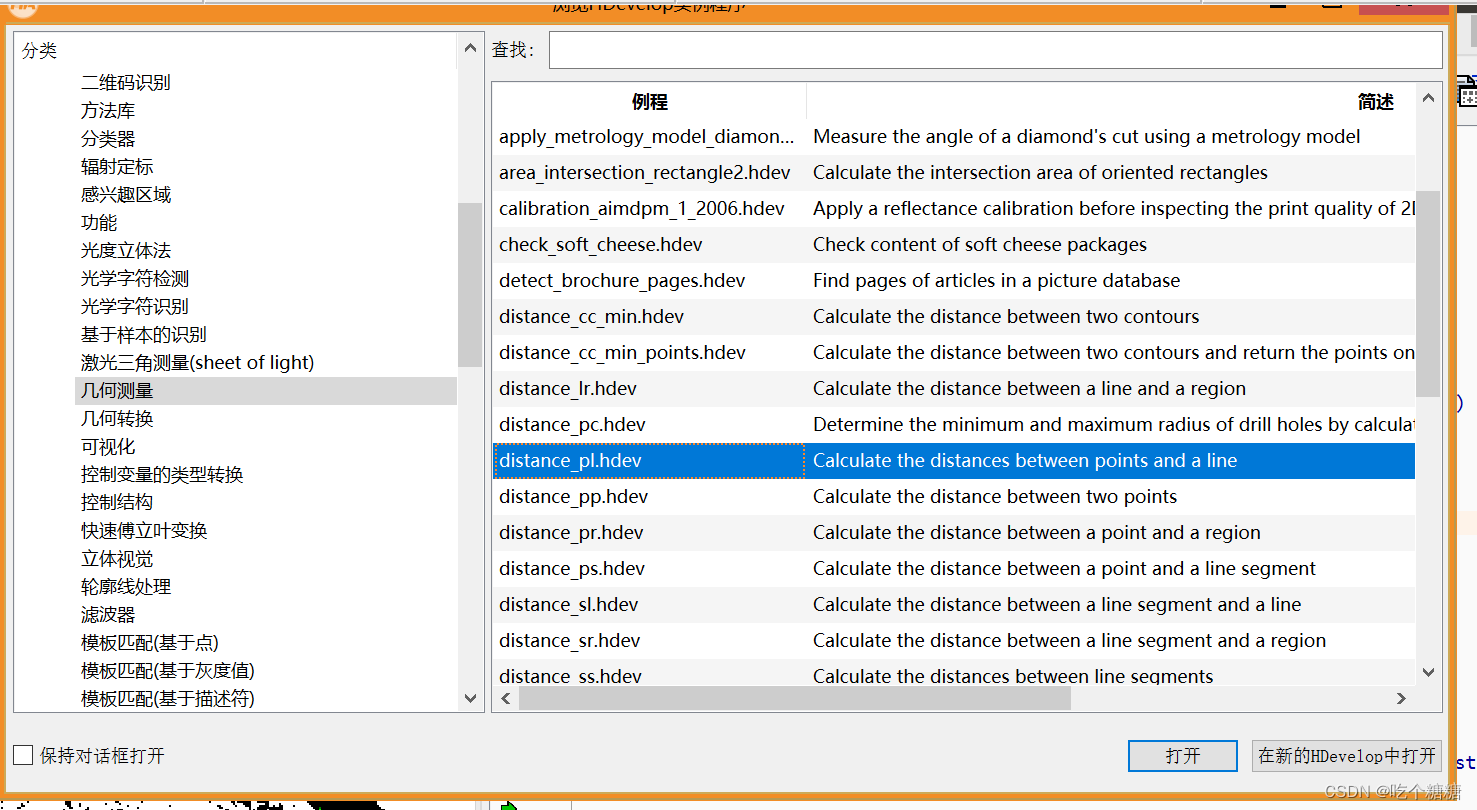Select the 功能 category
The height and width of the screenshot is (810, 1477).
click(x=99, y=223)
